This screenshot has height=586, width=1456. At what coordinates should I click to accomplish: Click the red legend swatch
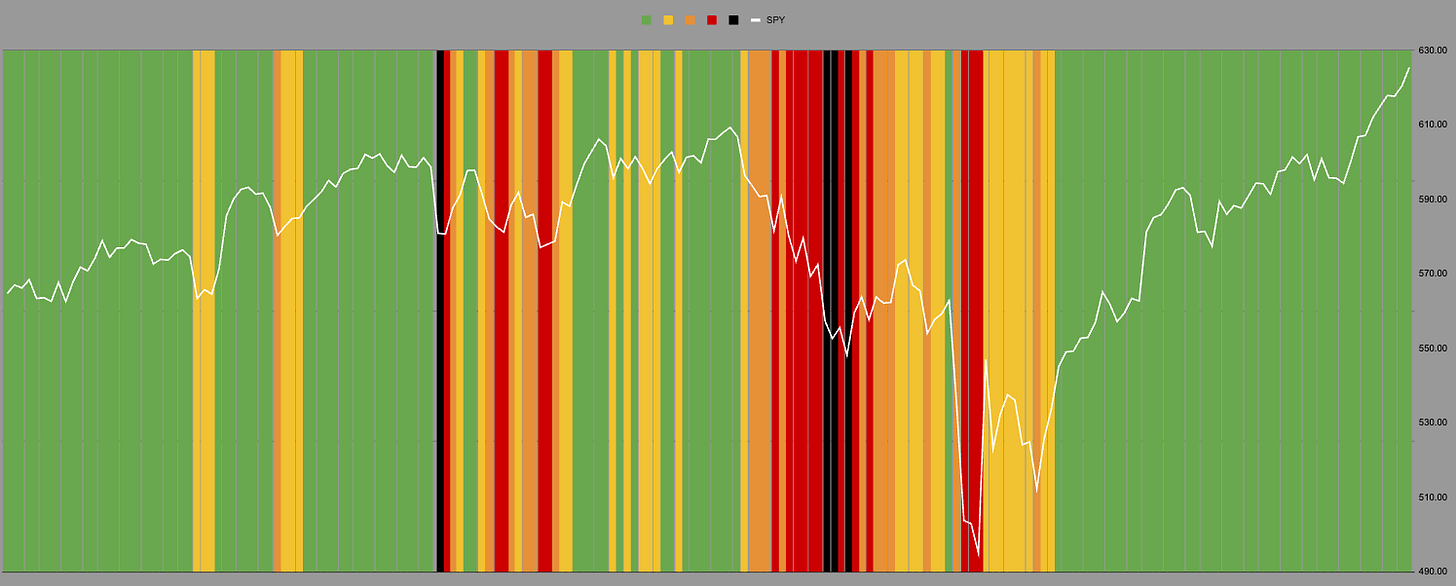(x=712, y=20)
